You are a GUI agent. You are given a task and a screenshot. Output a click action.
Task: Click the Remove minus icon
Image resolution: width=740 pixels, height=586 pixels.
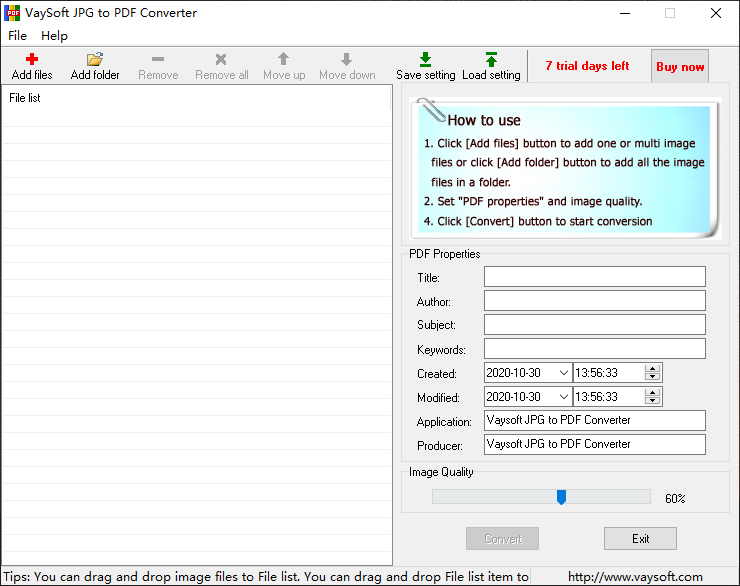158,59
